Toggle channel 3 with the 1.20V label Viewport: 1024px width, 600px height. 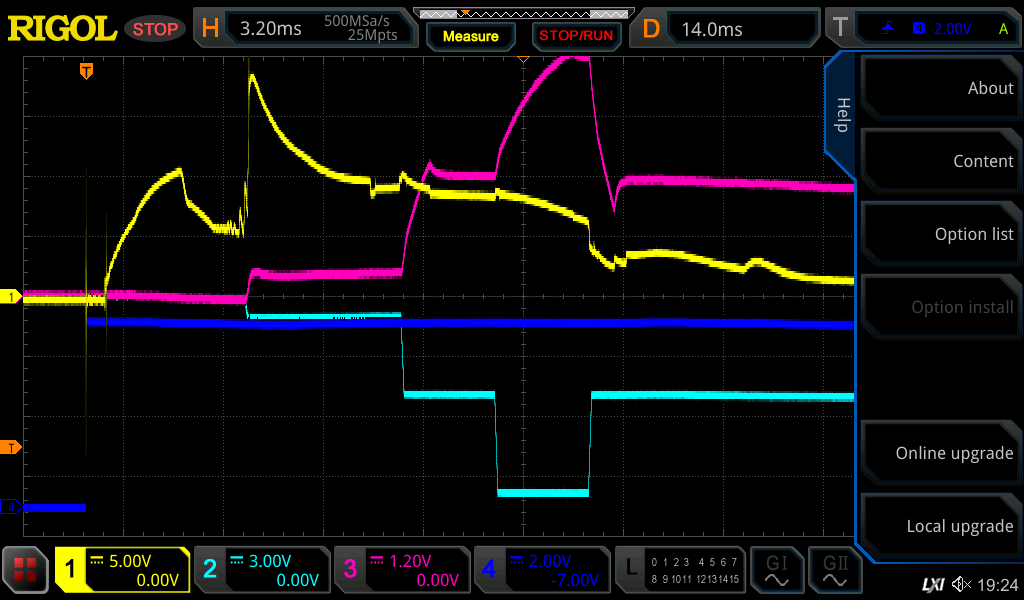click(401, 570)
